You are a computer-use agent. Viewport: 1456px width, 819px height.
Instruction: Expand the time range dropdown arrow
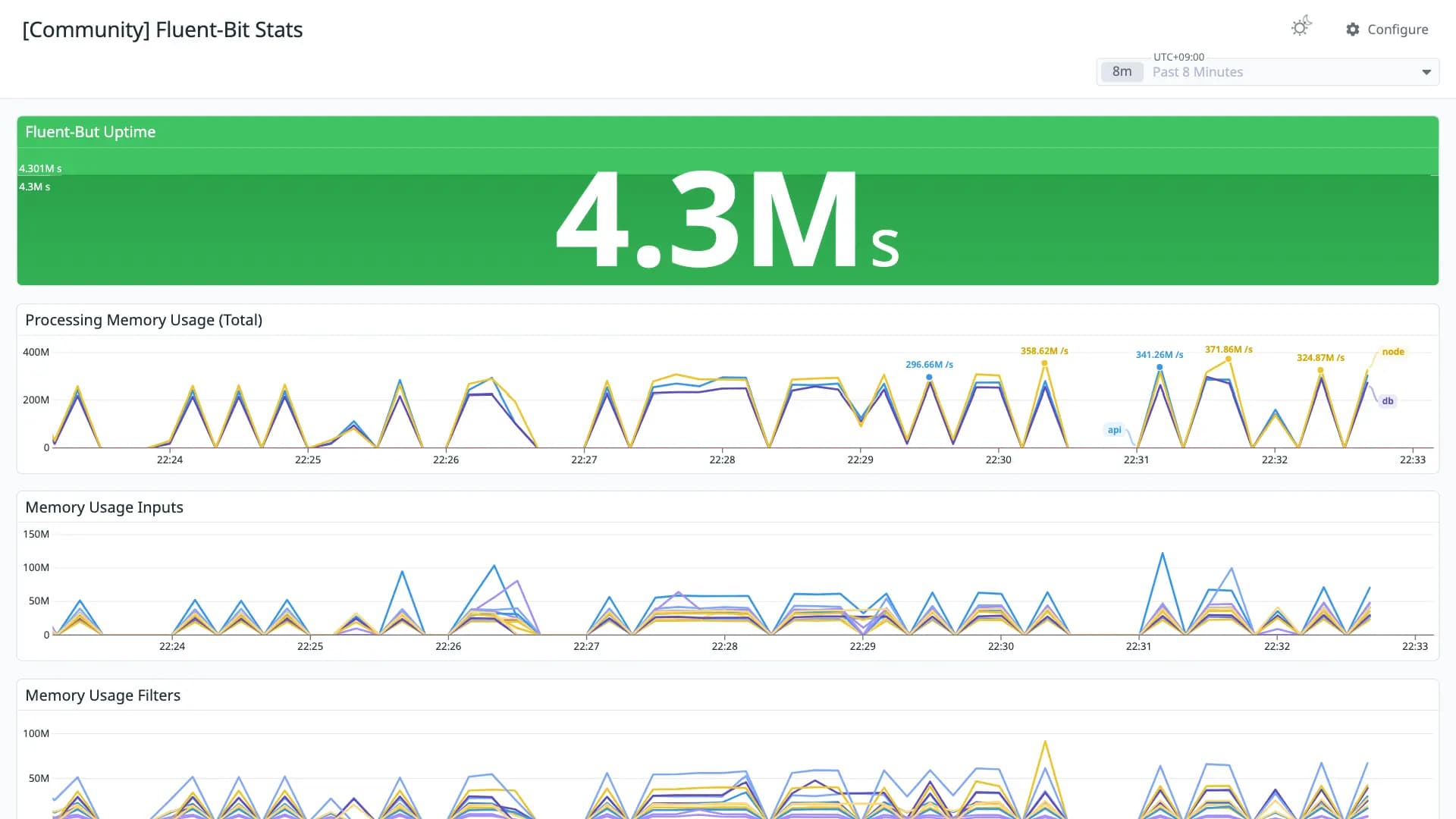pos(1426,72)
